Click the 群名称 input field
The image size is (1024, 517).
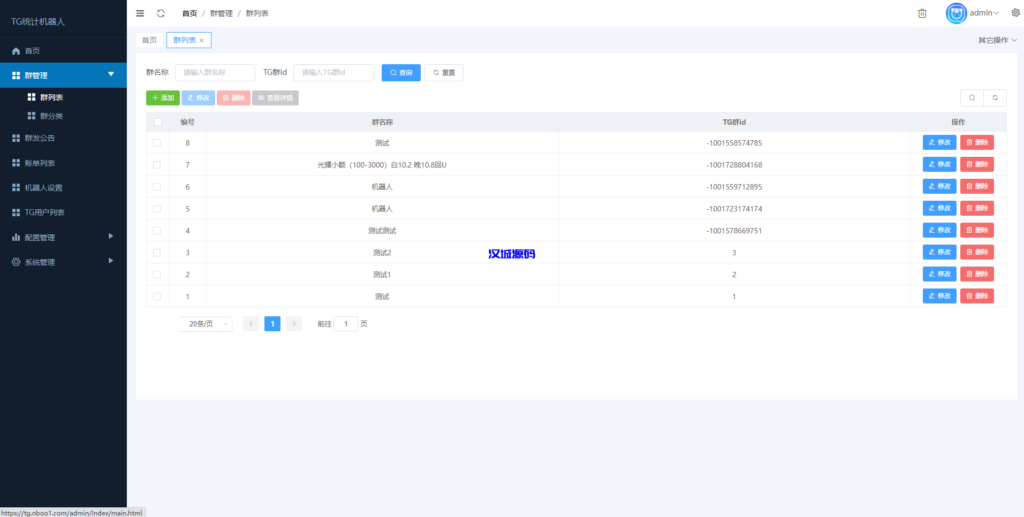(x=214, y=73)
